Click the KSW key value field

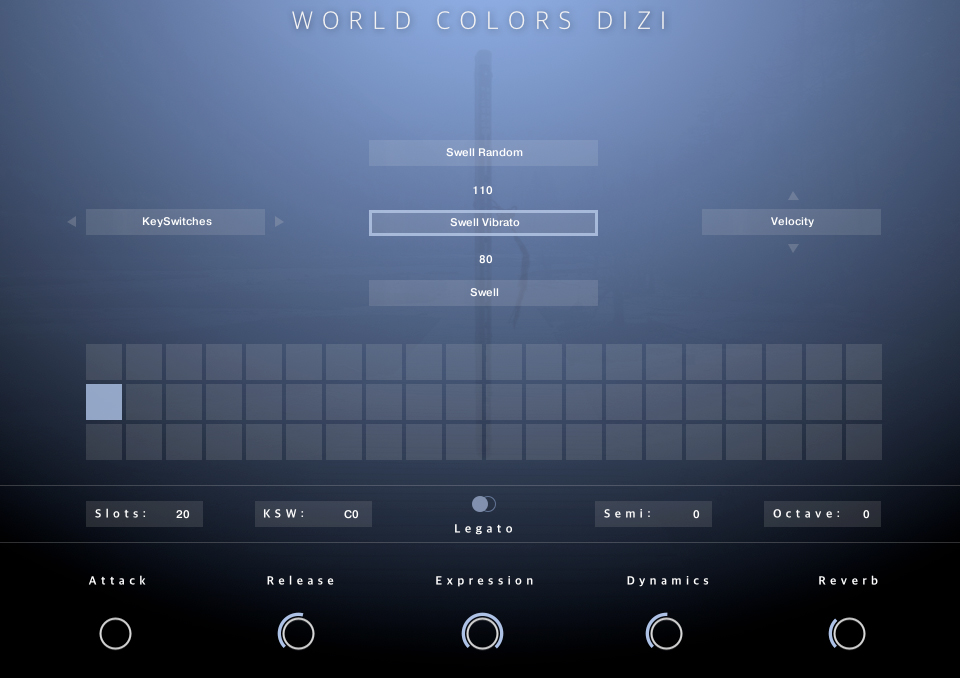point(351,514)
